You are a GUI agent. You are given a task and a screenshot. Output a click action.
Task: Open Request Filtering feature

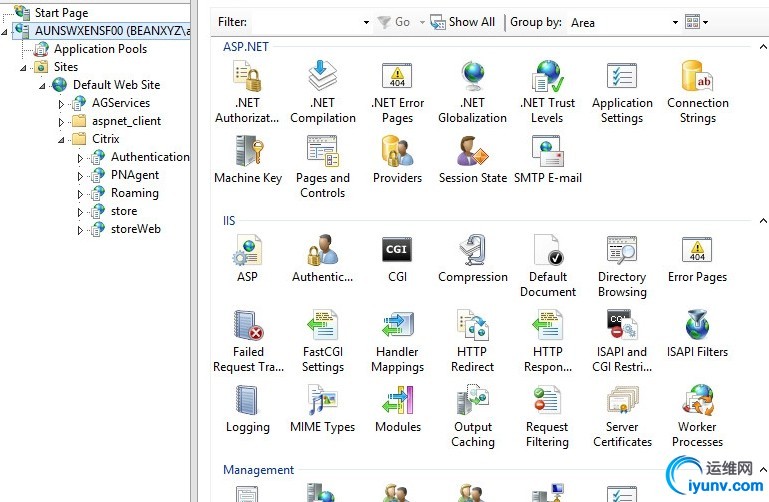pos(547,416)
